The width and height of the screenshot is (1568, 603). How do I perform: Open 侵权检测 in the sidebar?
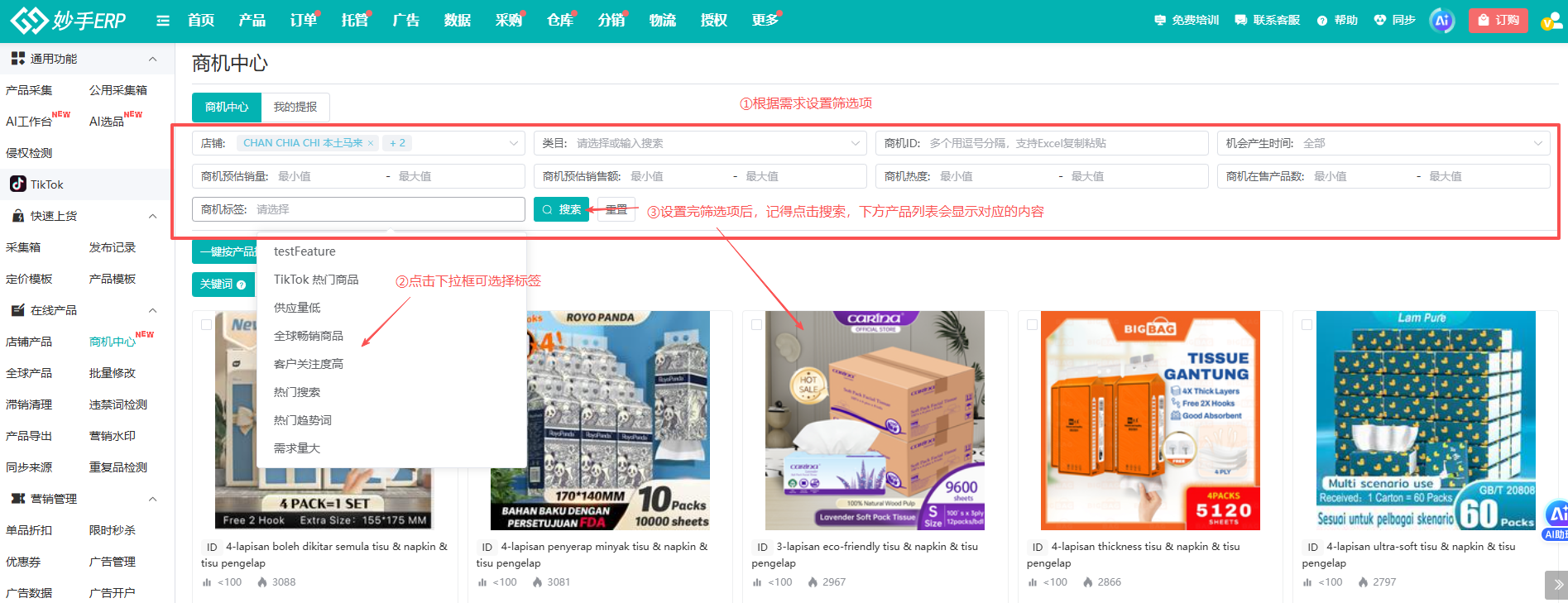click(29, 153)
